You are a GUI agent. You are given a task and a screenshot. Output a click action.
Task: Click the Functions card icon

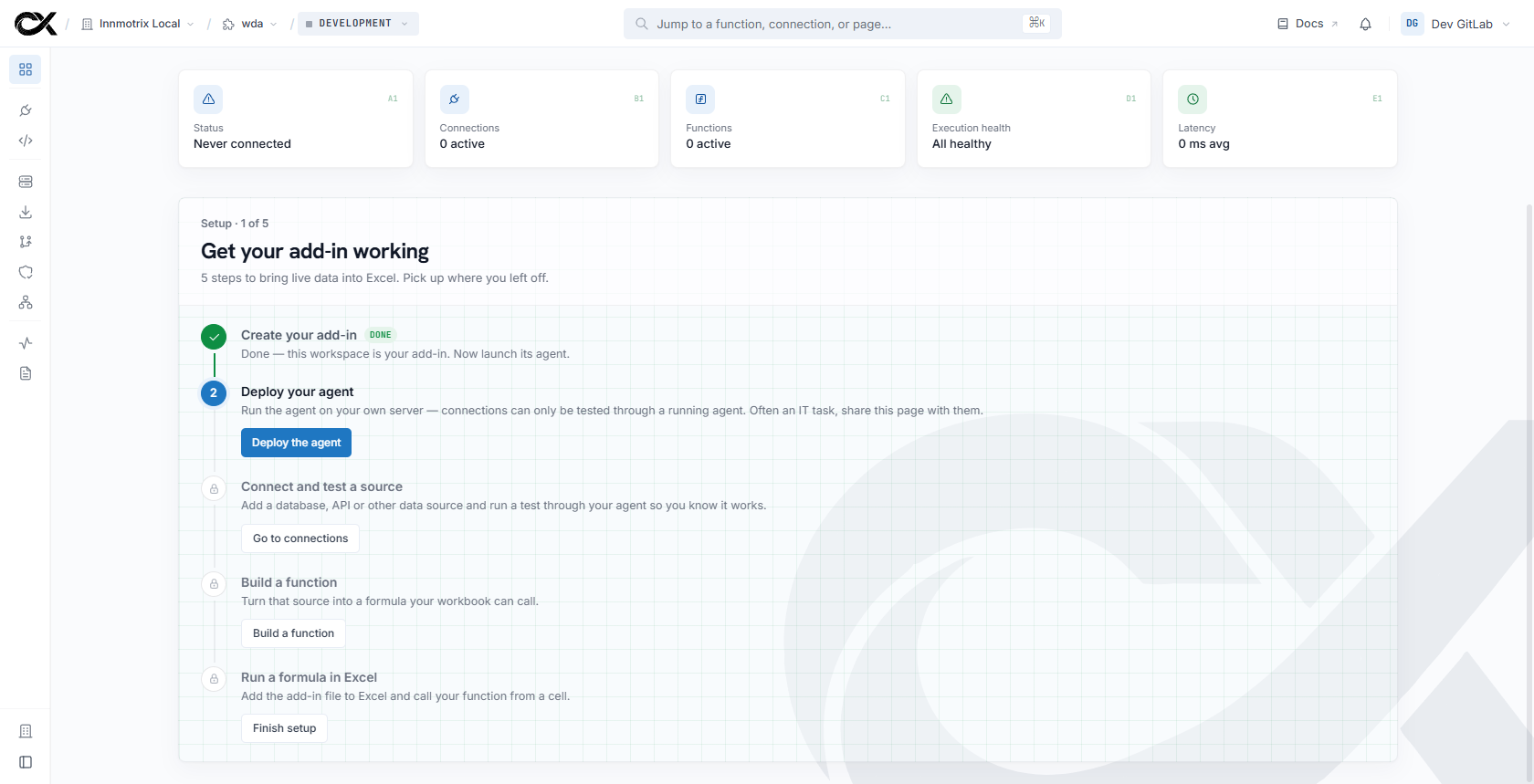[x=700, y=99]
